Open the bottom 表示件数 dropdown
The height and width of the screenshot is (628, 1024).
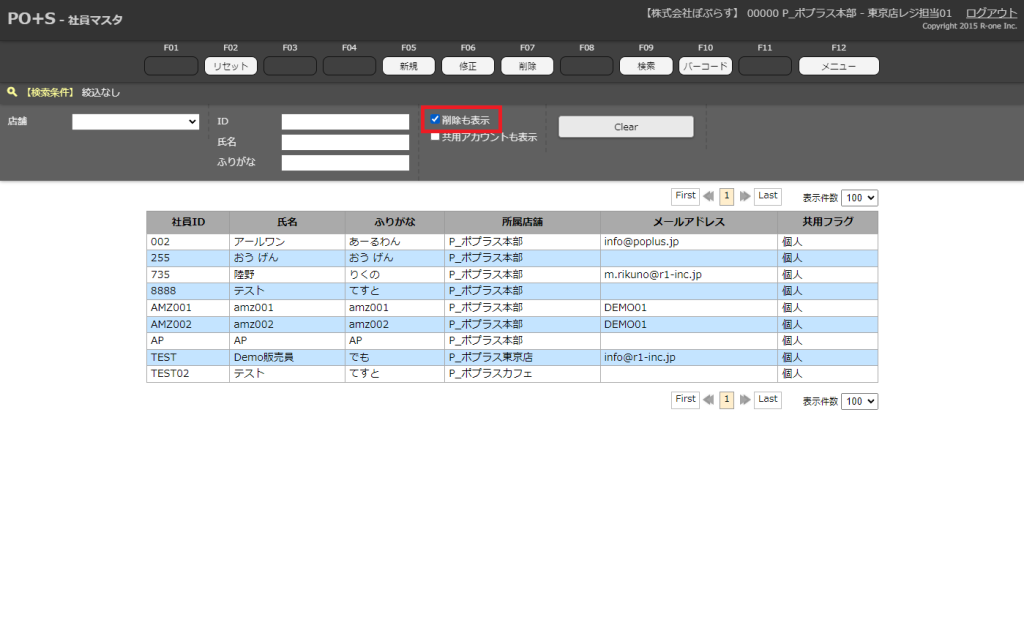tap(859, 401)
